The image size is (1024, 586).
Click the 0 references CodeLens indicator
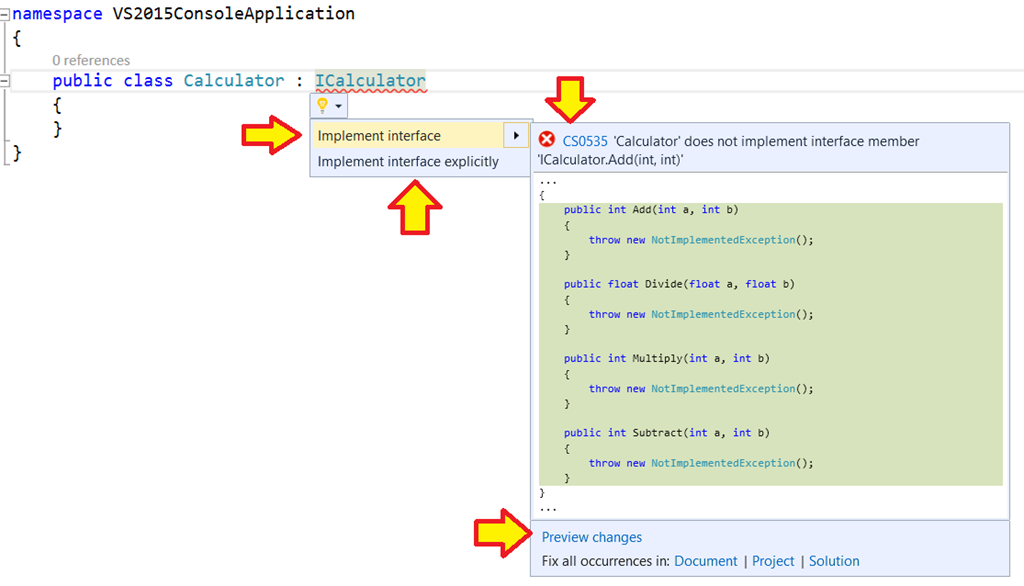pyautogui.click(x=91, y=61)
